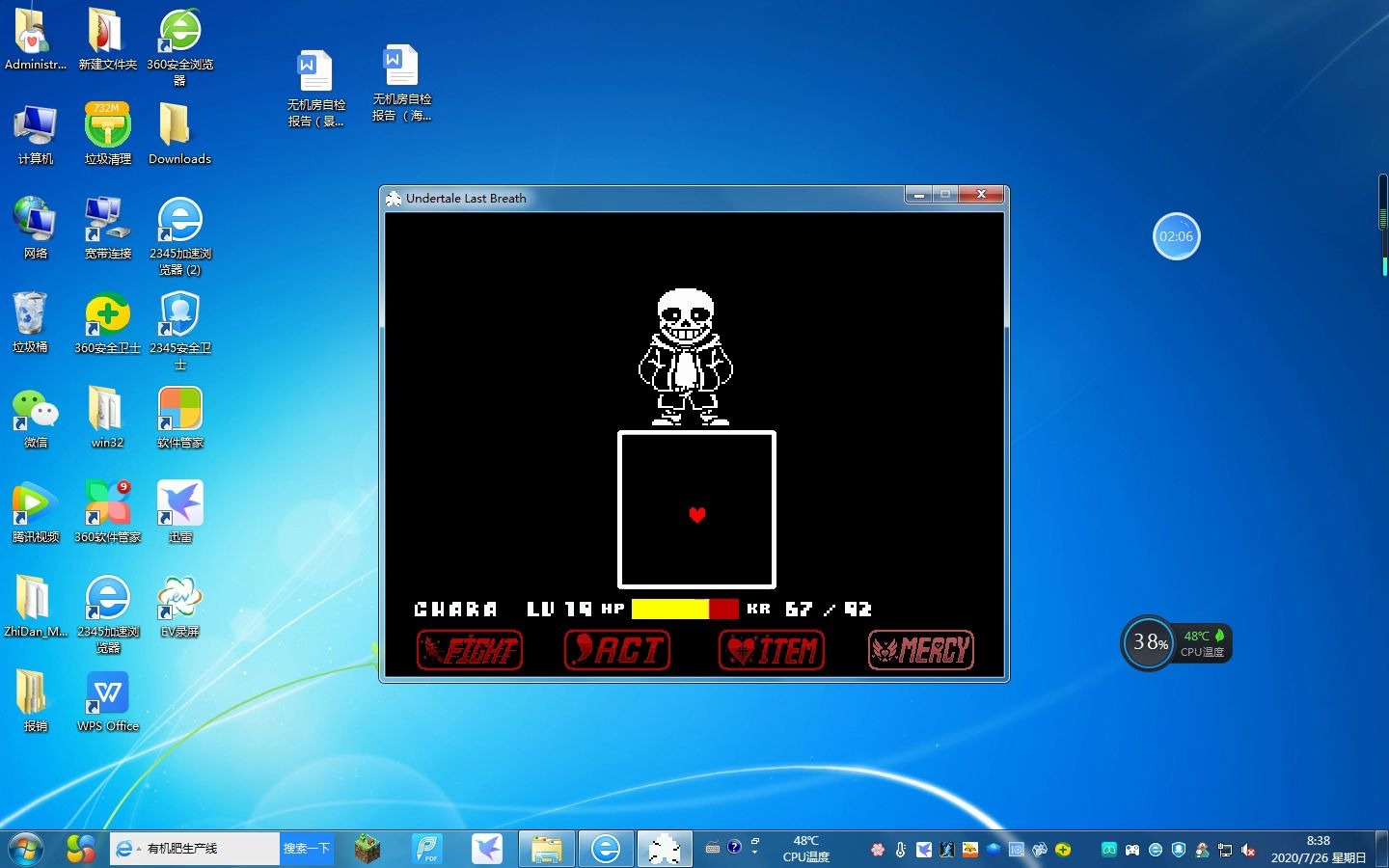
Task: Pick the MERCY battle option
Action: pos(921,650)
